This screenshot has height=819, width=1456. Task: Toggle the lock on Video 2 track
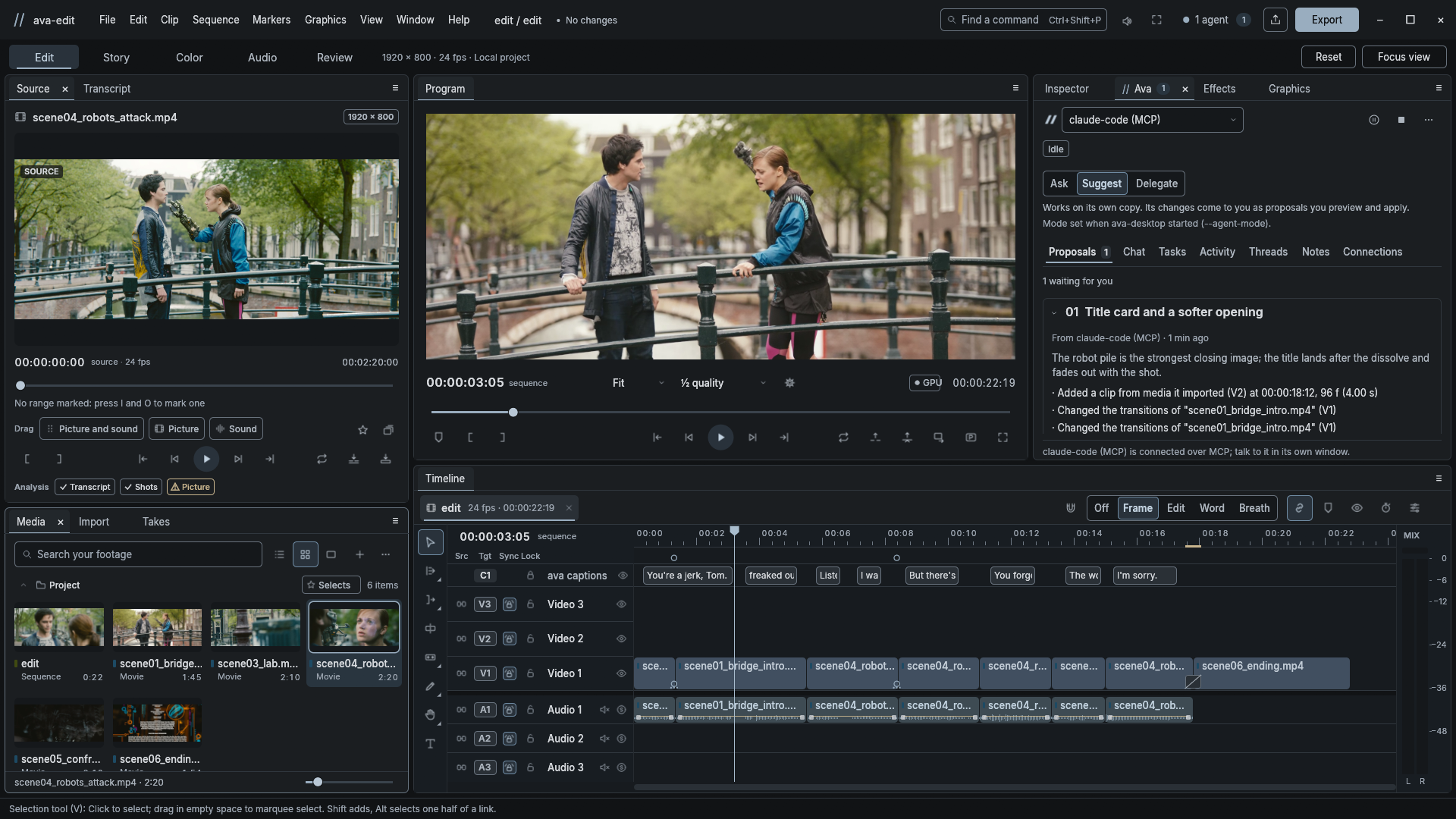point(530,639)
